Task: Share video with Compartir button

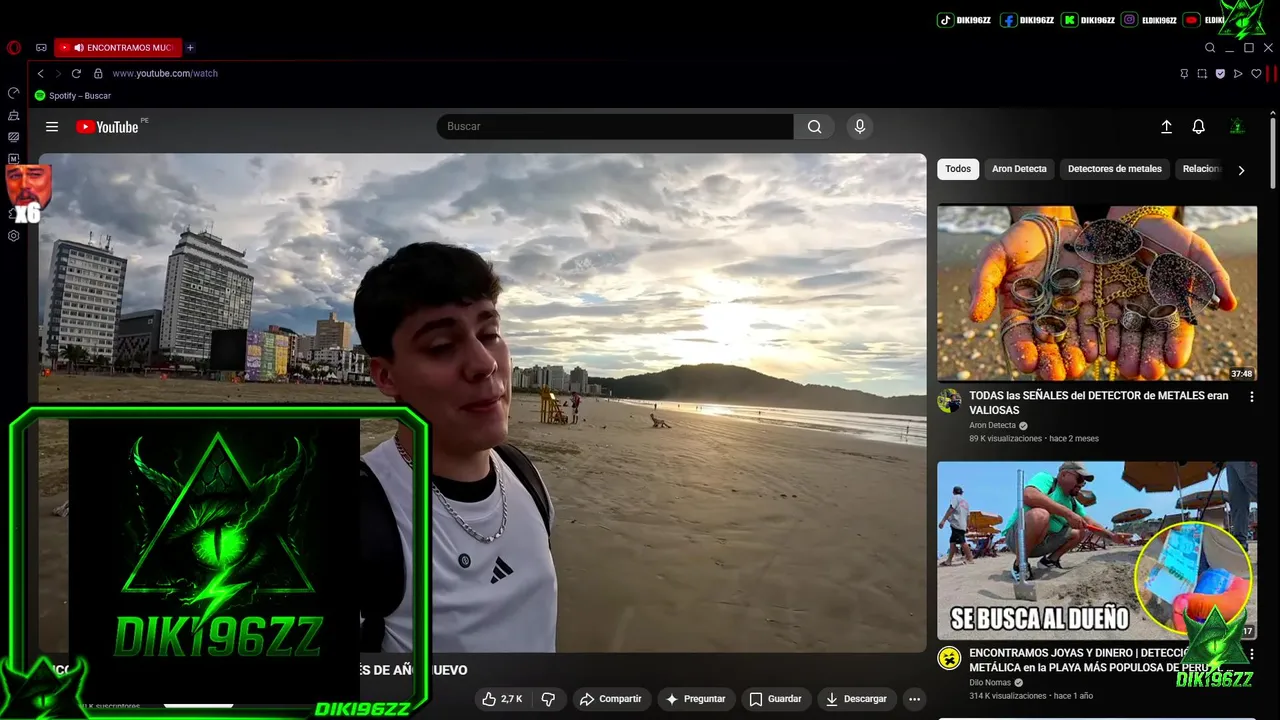Action: (610, 699)
